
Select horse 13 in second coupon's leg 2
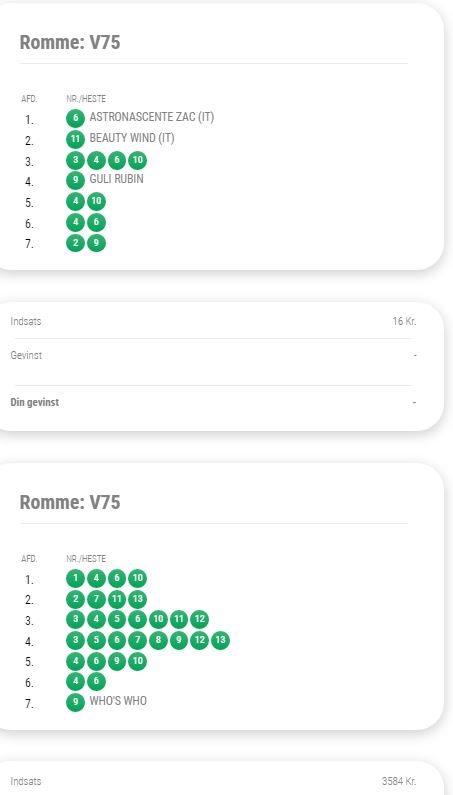(137, 599)
